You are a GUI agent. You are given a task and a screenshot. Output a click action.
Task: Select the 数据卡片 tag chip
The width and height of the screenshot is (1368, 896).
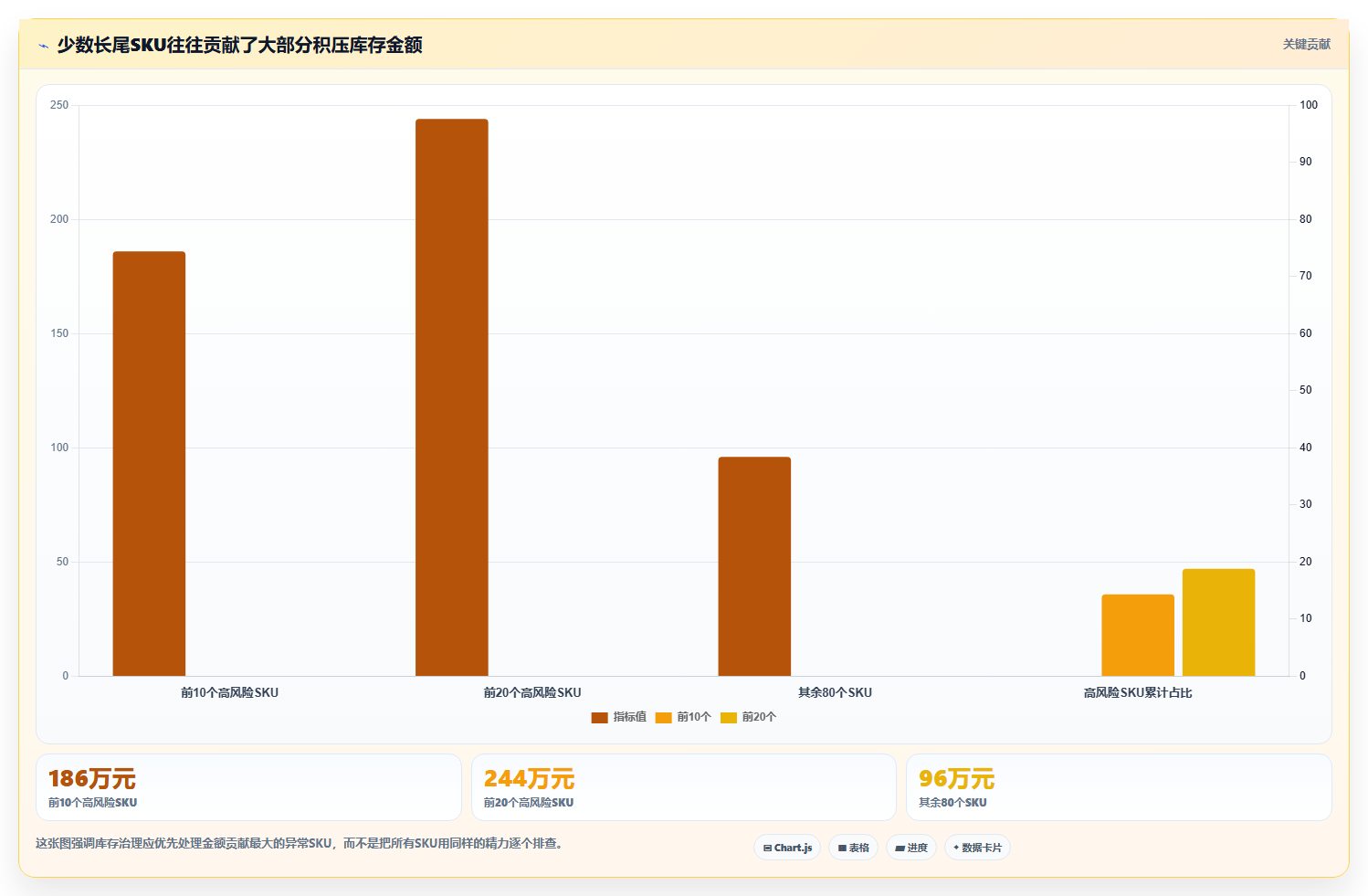977,848
